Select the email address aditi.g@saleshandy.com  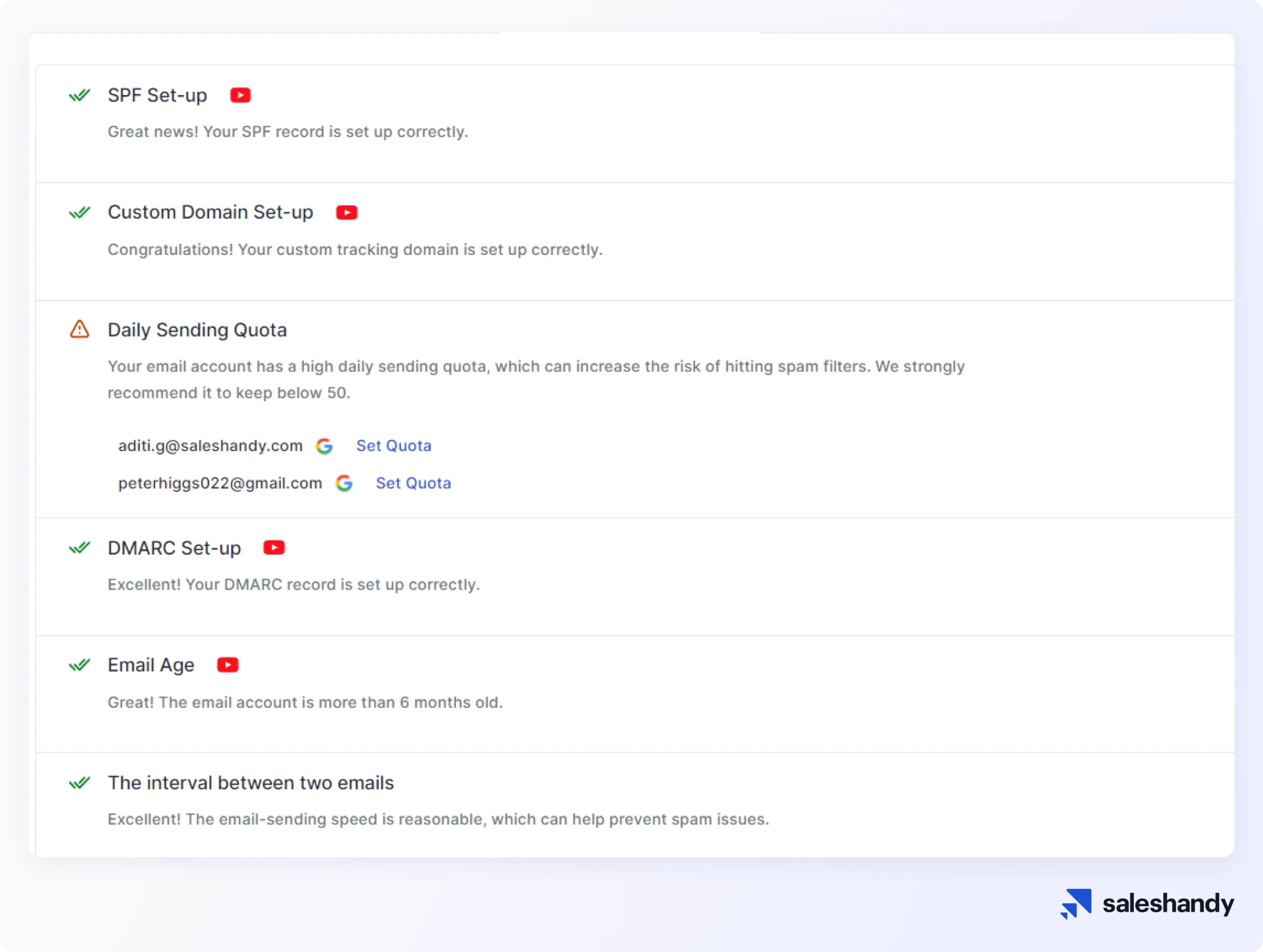[210, 446]
